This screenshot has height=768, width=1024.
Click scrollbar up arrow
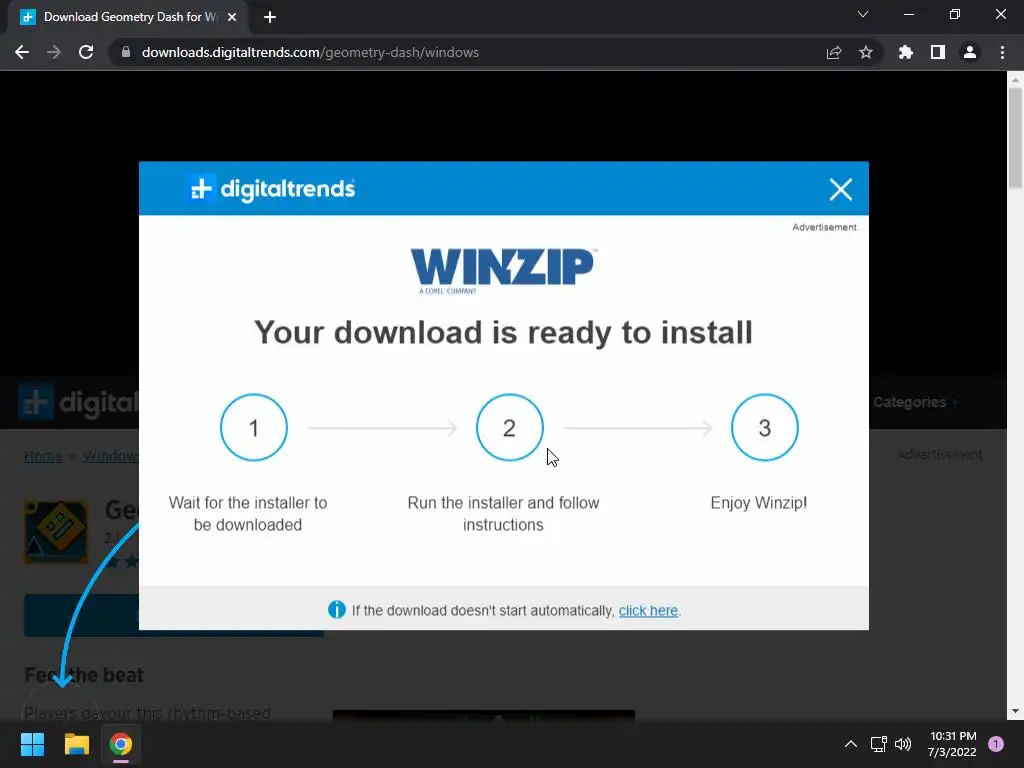[1015, 80]
